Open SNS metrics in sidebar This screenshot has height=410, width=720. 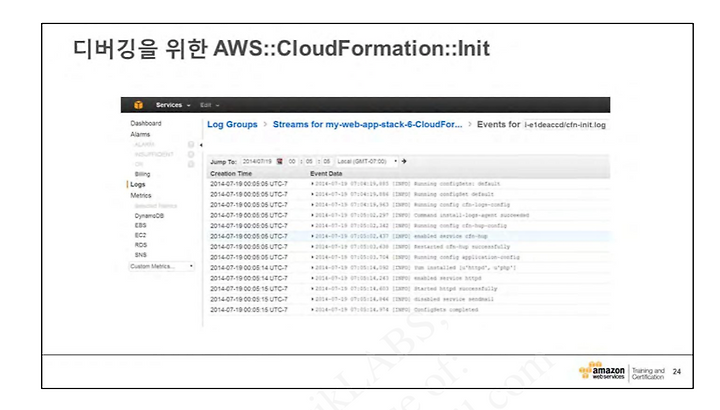[x=141, y=255]
